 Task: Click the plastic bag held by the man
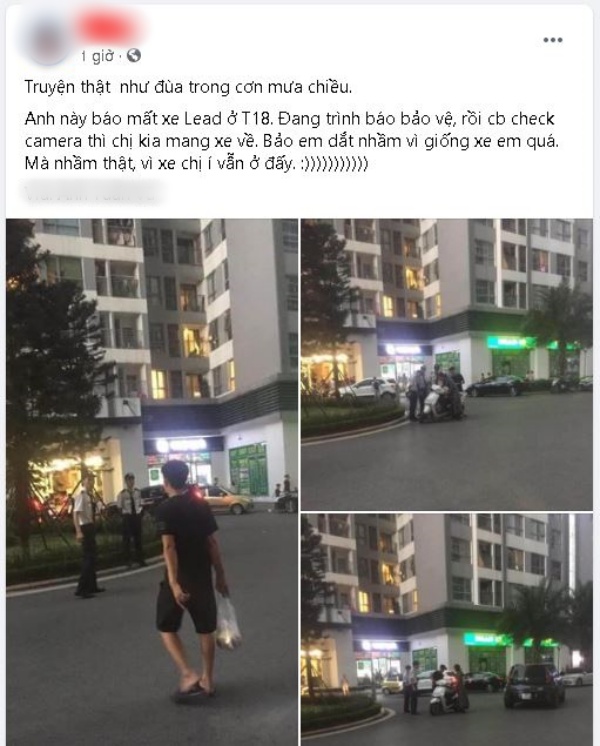tap(228, 622)
